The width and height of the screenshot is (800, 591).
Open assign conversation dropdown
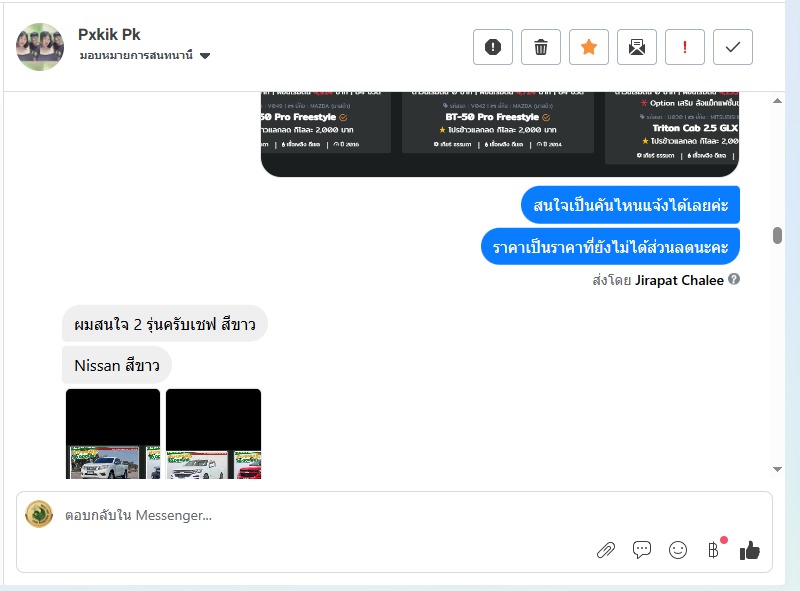pyautogui.click(x=145, y=55)
